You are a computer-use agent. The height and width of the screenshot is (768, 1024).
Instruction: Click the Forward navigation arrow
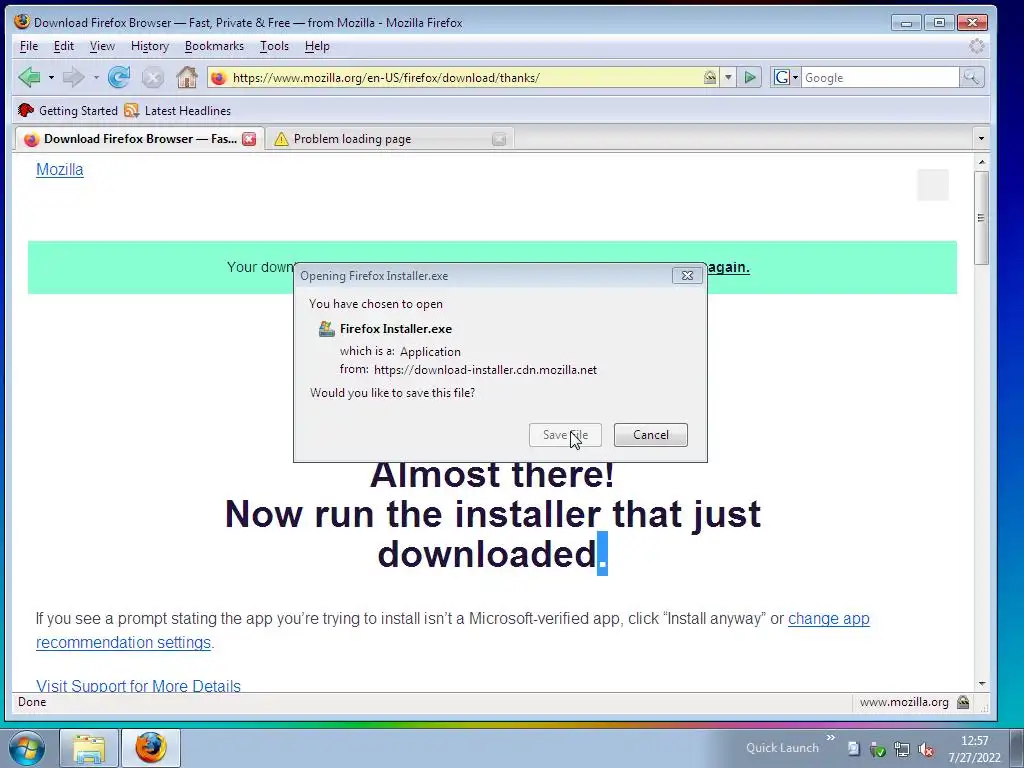tap(73, 78)
